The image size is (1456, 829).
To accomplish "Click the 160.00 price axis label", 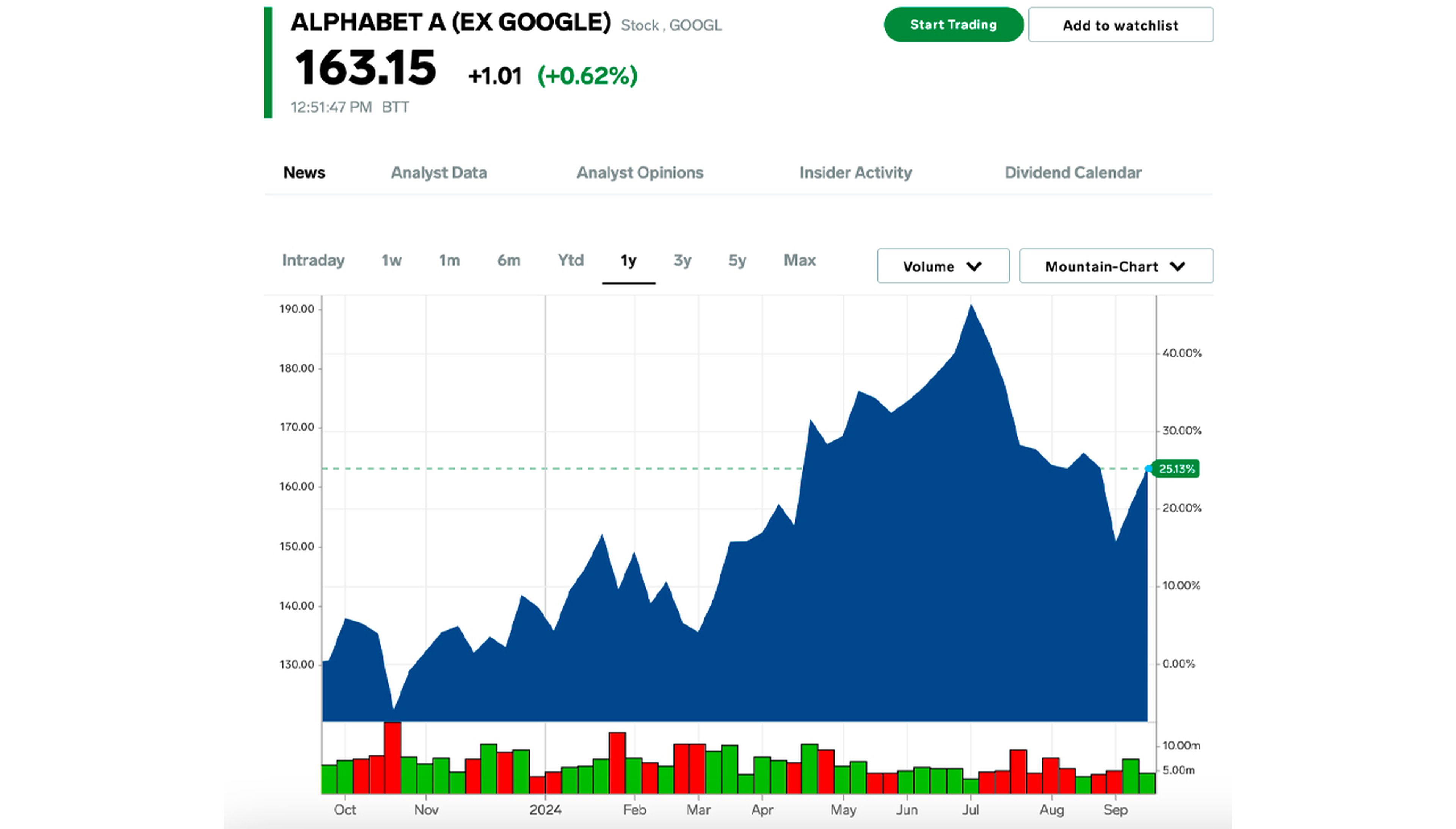I will pyautogui.click(x=297, y=486).
